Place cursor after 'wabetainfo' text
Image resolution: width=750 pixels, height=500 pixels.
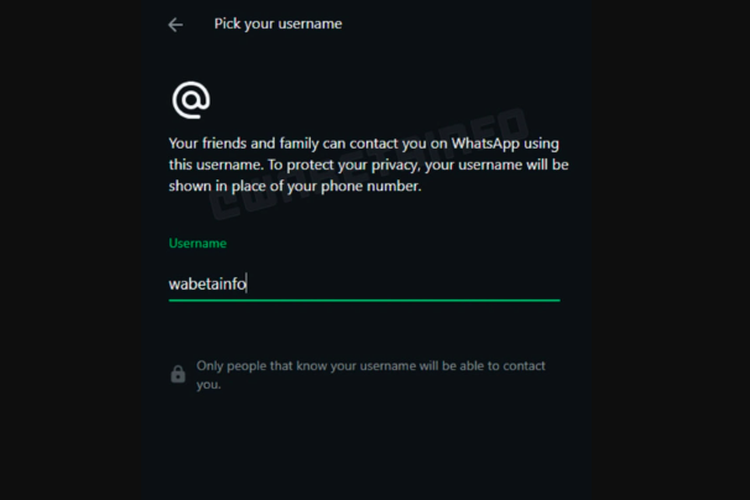248,284
